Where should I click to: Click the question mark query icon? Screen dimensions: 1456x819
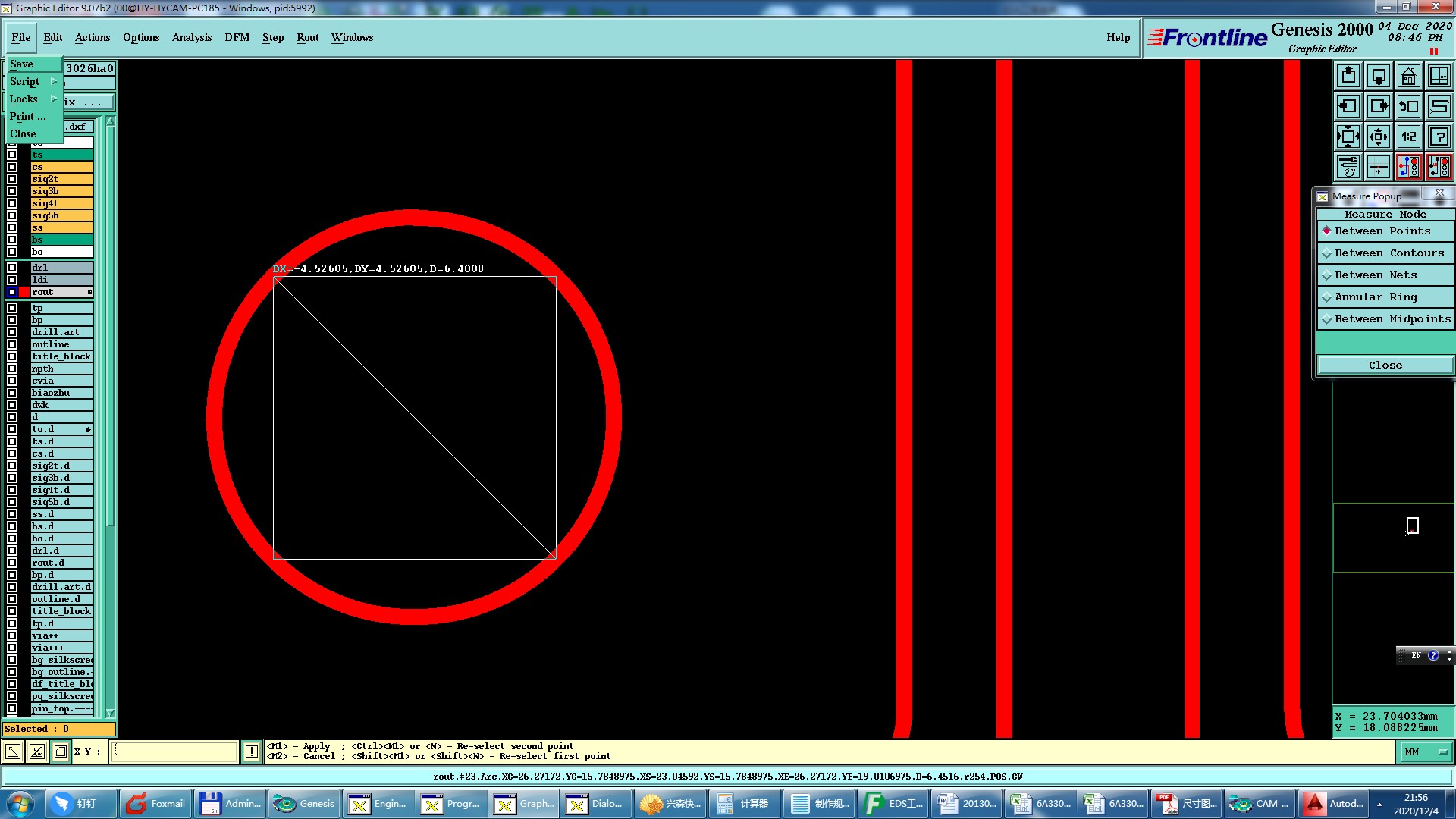(x=1439, y=136)
